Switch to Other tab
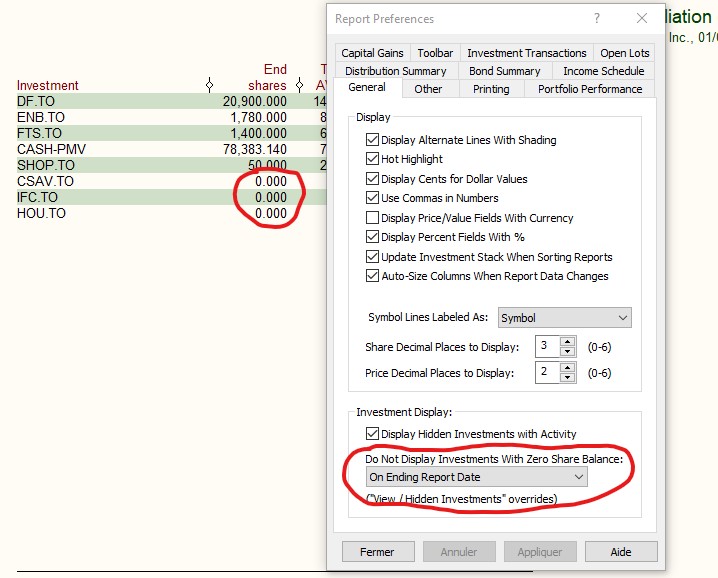718x578 pixels. click(428, 89)
